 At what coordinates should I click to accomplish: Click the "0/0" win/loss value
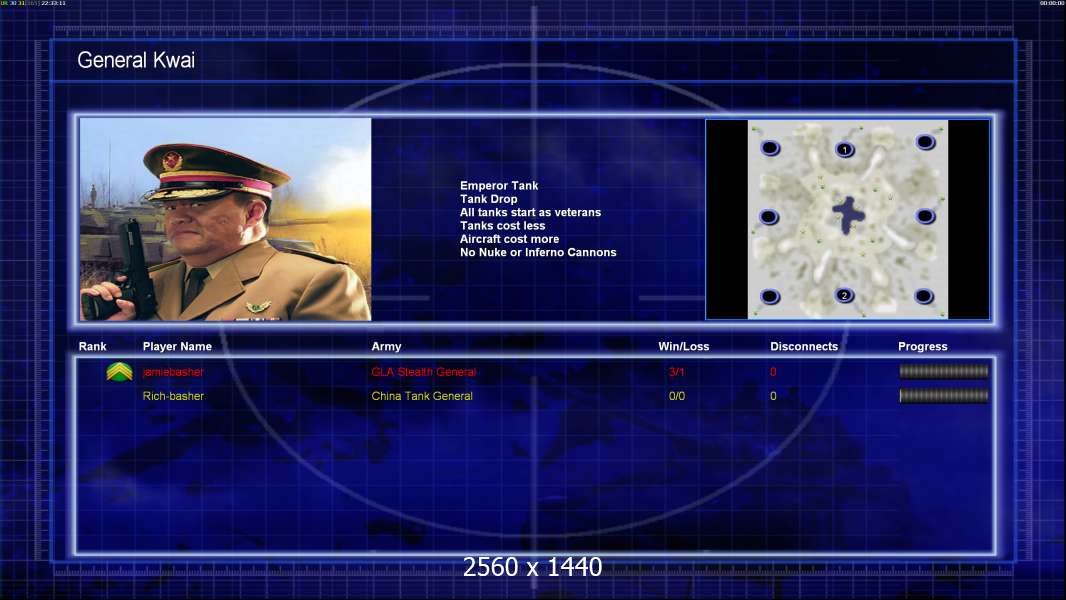coord(676,396)
